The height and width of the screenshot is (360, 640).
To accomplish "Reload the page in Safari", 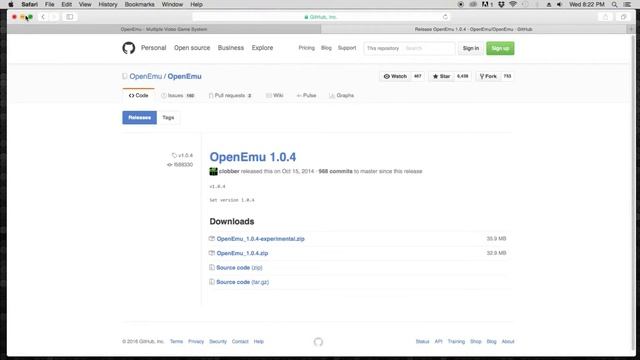I will pyautogui.click(x=445, y=17).
